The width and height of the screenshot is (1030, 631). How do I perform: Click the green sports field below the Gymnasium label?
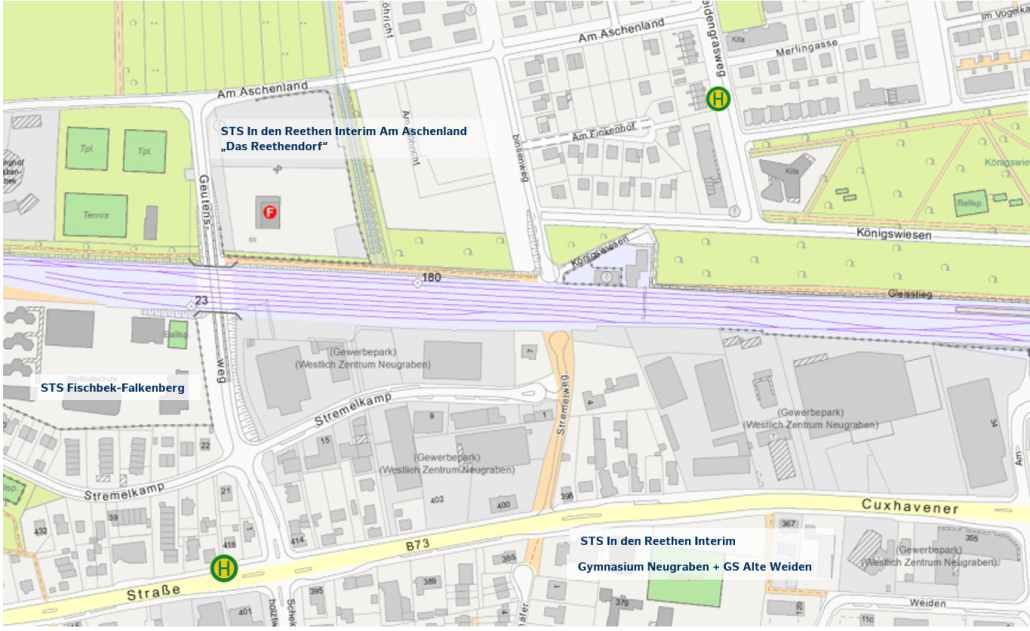point(684,590)
